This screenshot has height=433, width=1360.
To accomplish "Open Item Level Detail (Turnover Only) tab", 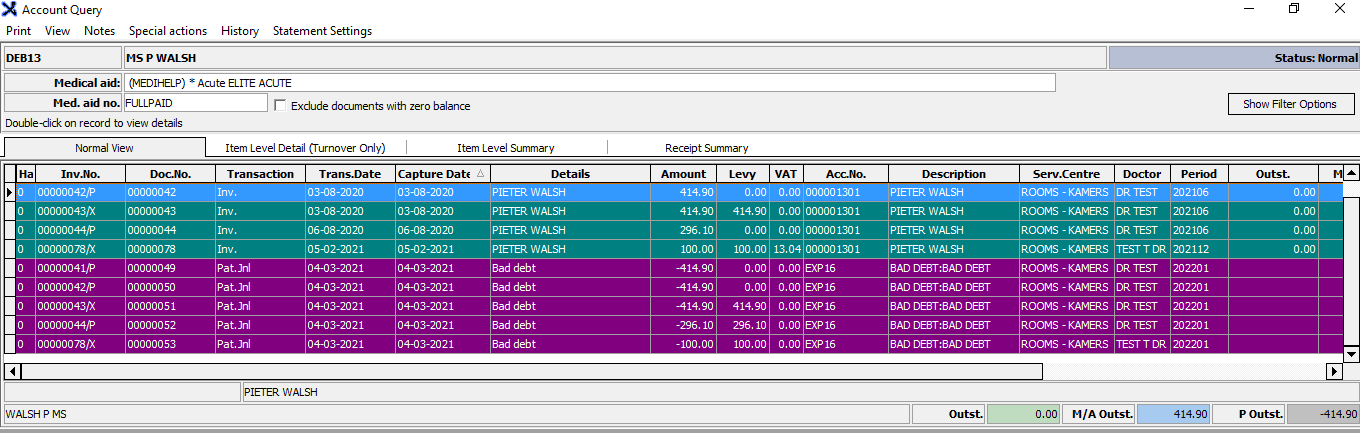I will (x=305, y=148).
